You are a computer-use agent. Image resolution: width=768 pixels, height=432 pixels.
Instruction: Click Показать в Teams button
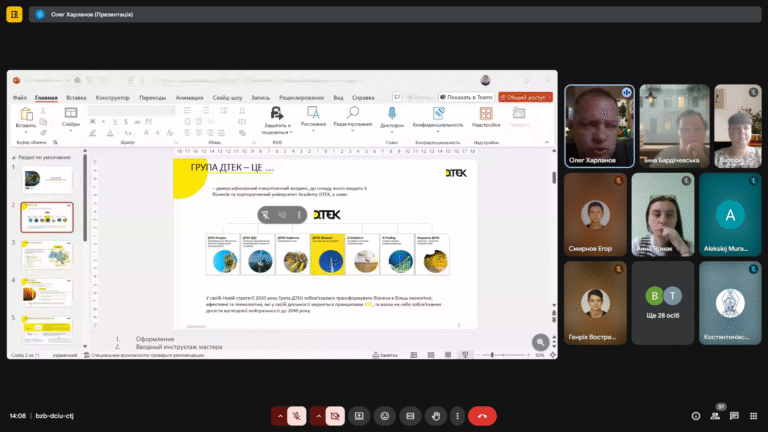click(466, 97)
